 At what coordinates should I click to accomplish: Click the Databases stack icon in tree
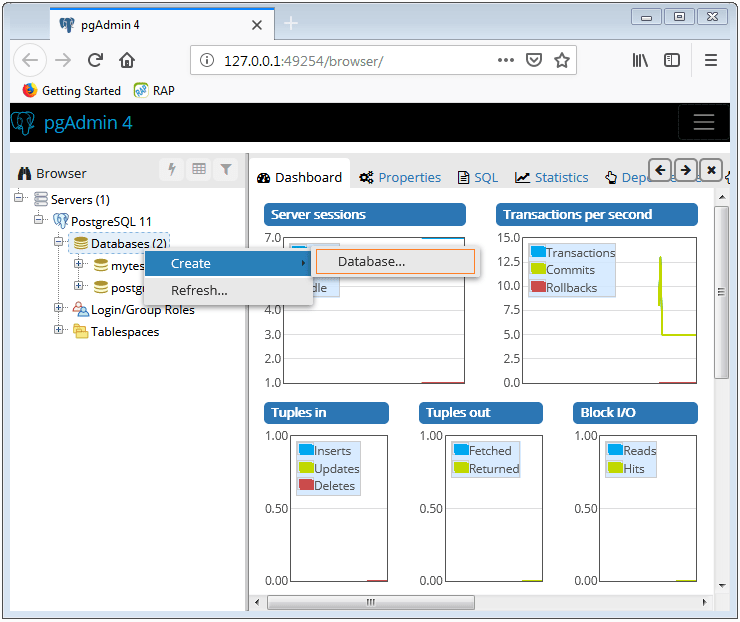click(x=81, y=243)
